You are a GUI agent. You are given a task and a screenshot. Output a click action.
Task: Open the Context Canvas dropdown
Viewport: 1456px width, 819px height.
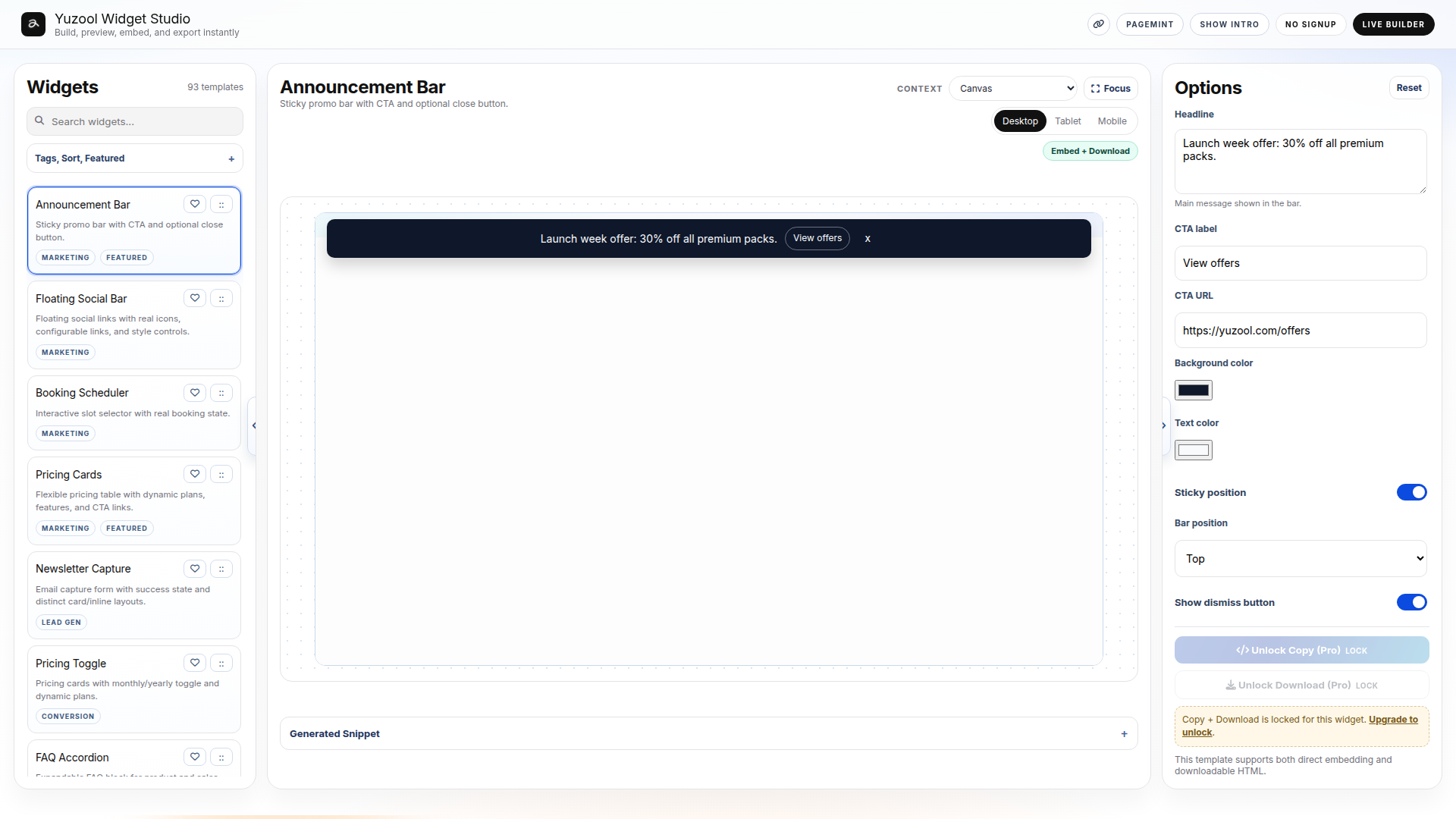(1013, 89)
